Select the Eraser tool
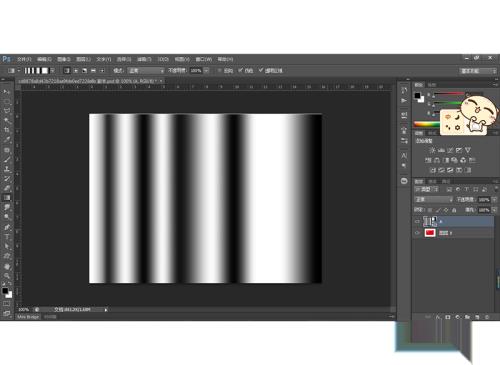Image resolution: width=500 pixels, height=365 pixels. click(x=7, y=188)
